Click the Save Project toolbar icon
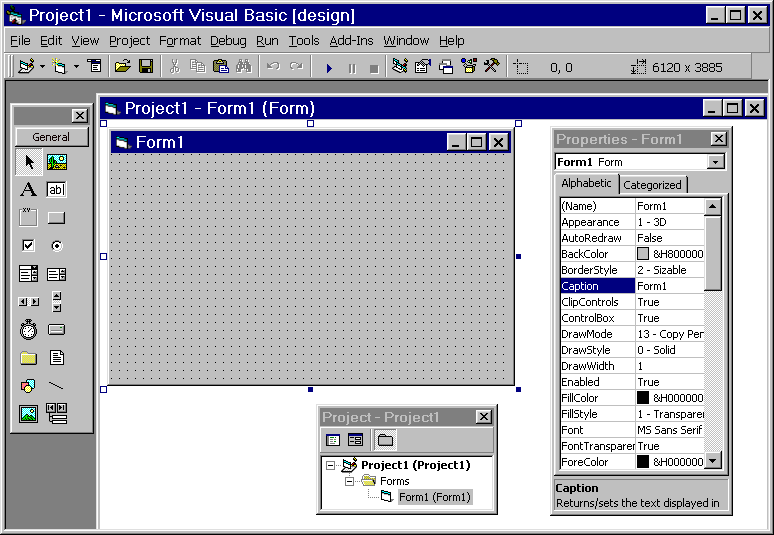 (146, 66)
